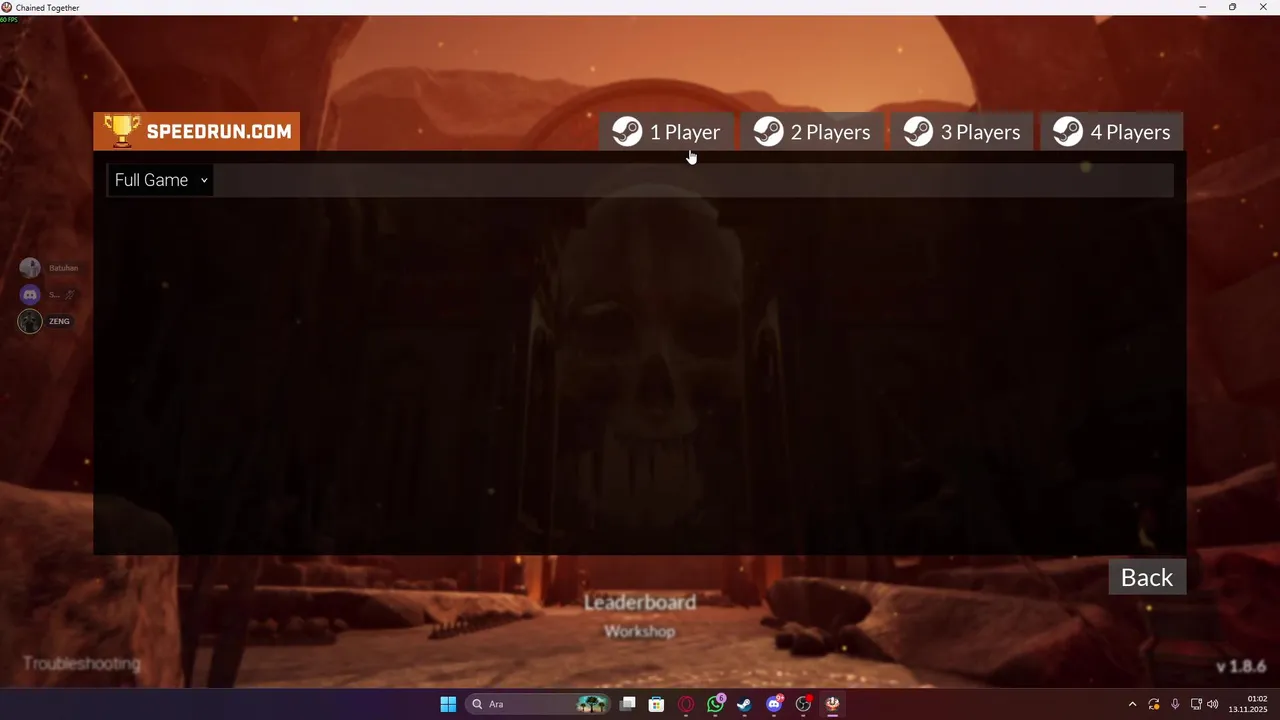Switch to OBS Studio in taskbar
Image resolution: width=1280 pixels, height=720 pixels.
pos(803,704)
